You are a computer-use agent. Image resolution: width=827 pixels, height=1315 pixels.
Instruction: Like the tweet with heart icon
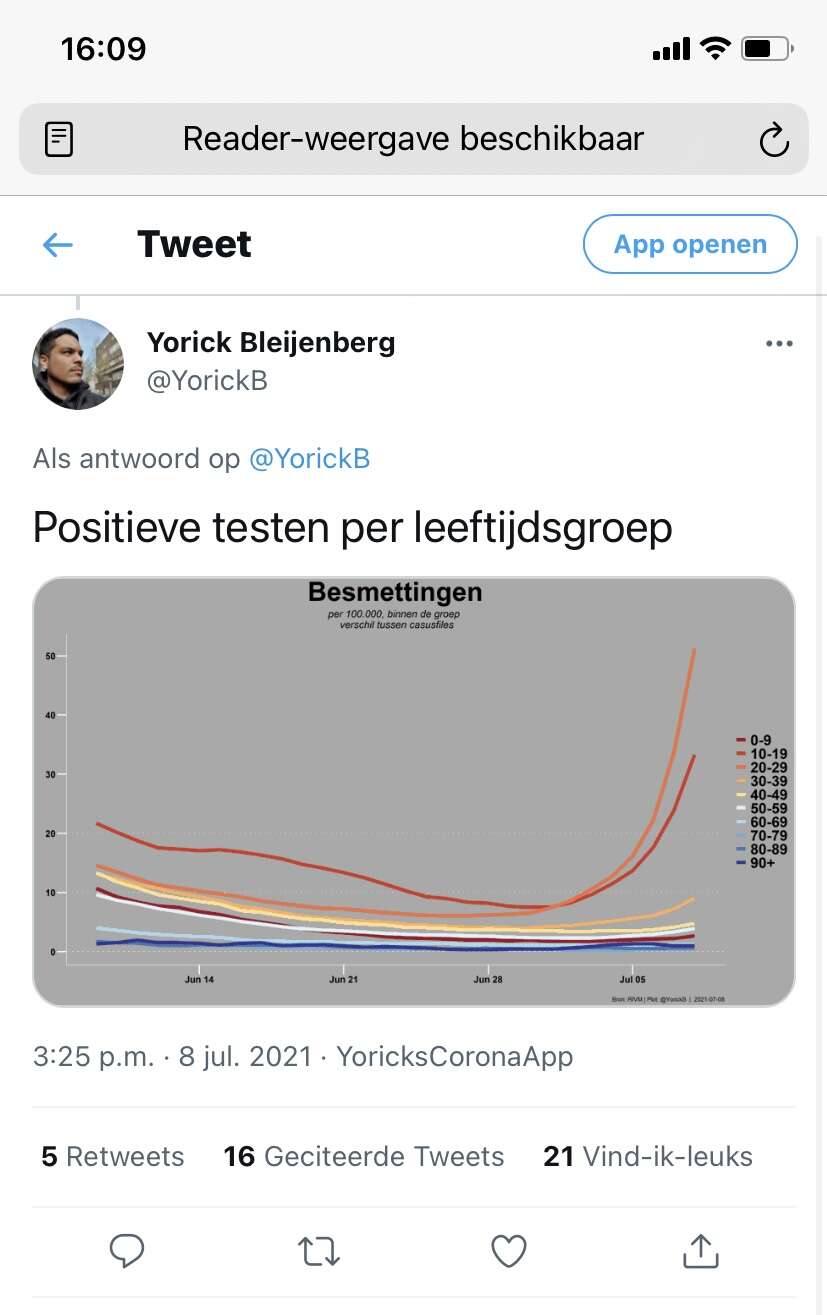[509, 1250]
